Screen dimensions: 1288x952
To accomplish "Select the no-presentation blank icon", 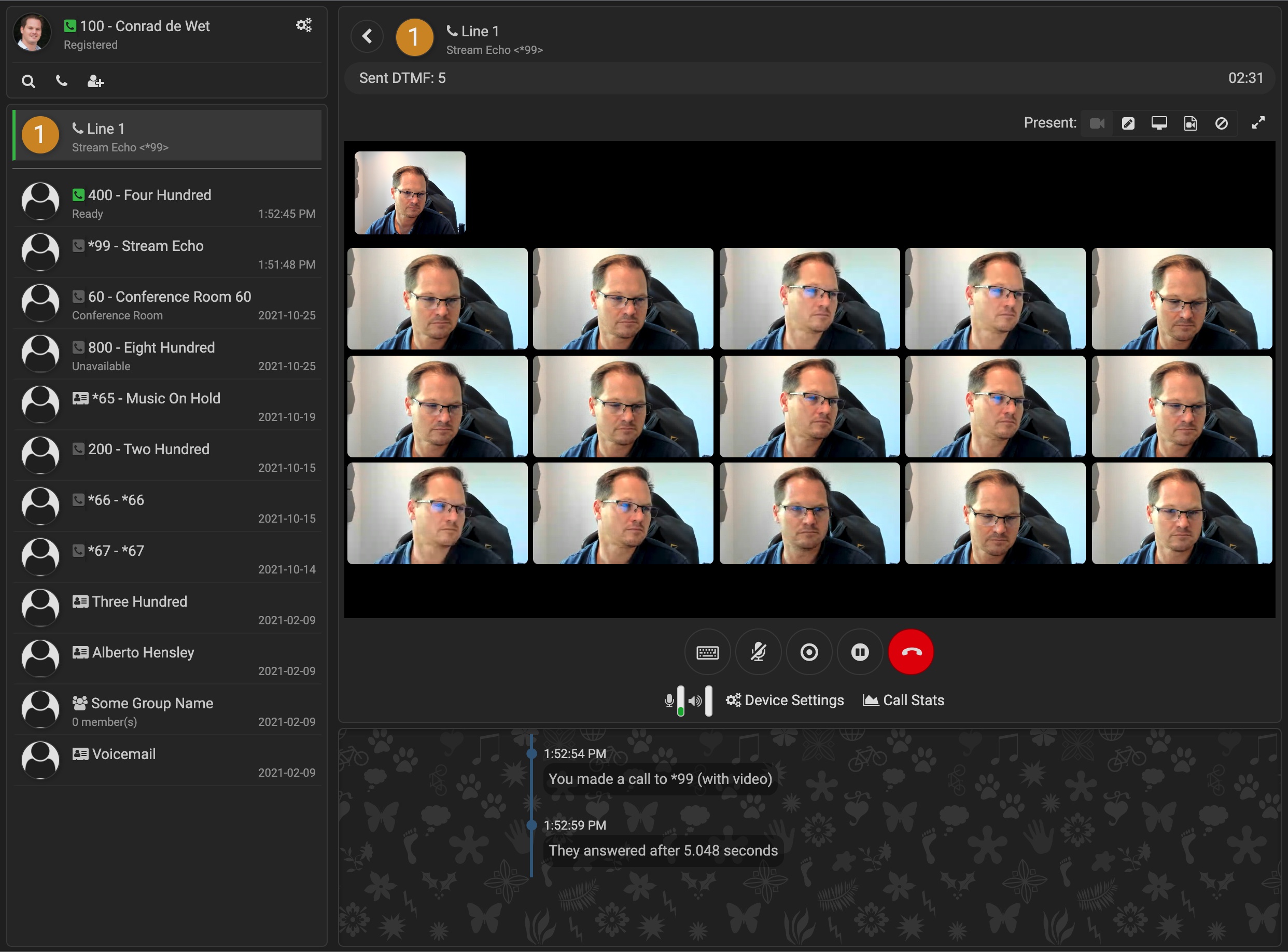I will pos(1221,123).
